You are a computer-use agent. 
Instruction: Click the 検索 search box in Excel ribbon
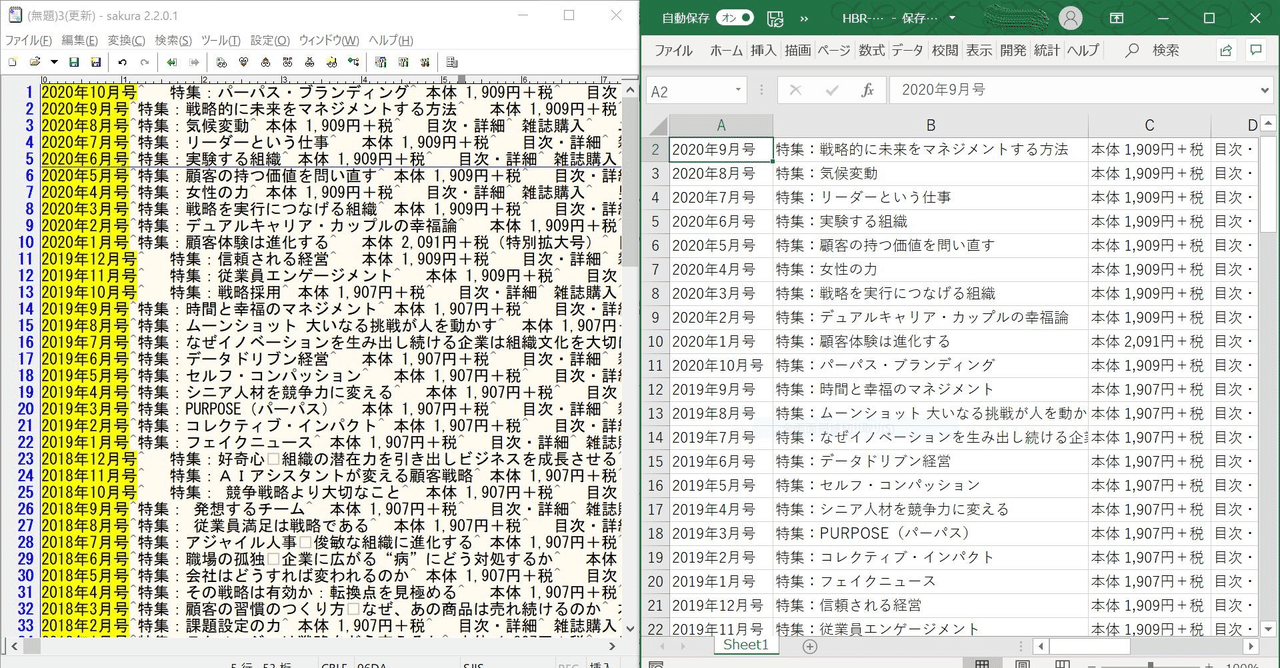[x=1153, y=50]
